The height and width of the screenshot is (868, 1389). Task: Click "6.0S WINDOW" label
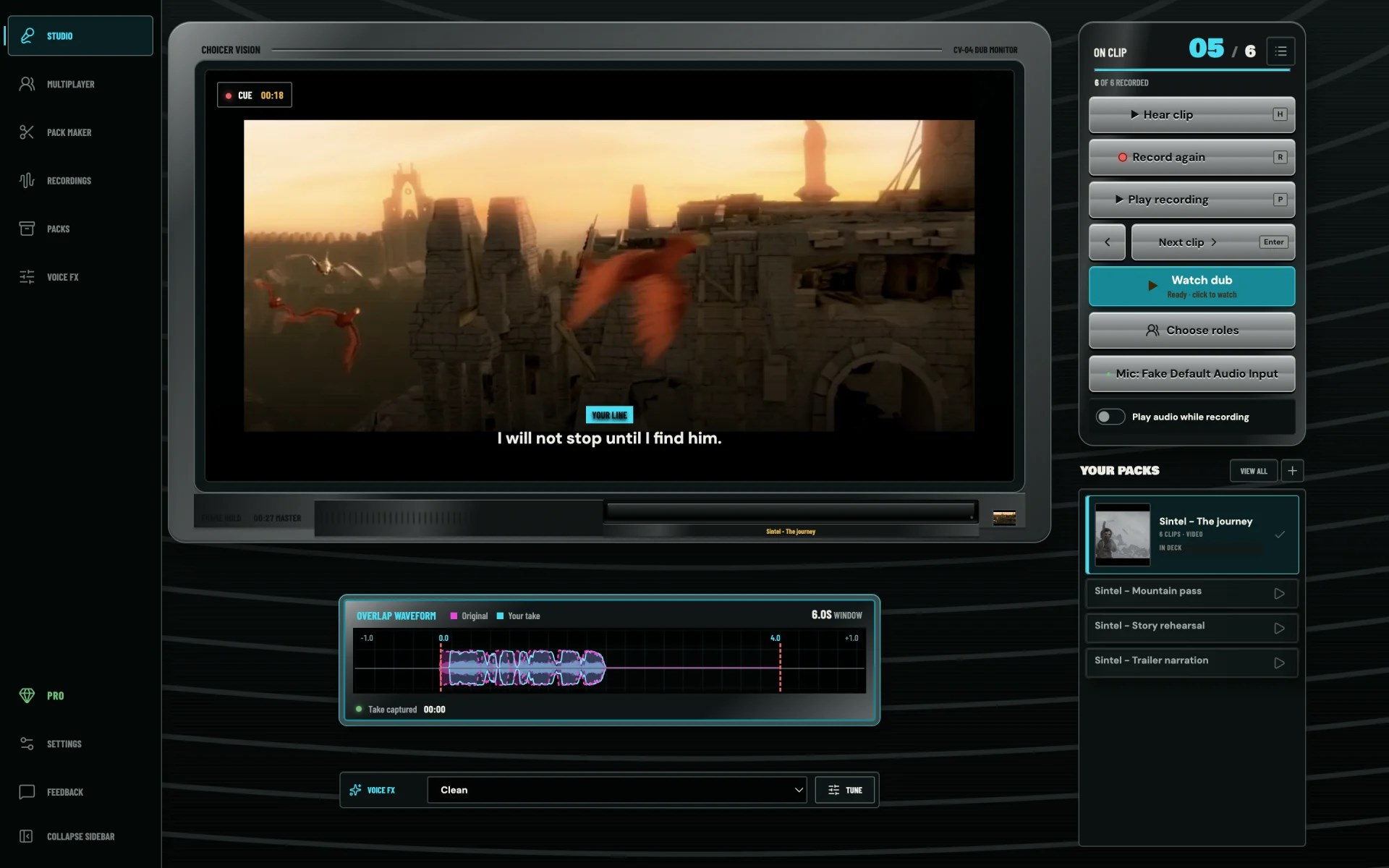tap(836, 615)
